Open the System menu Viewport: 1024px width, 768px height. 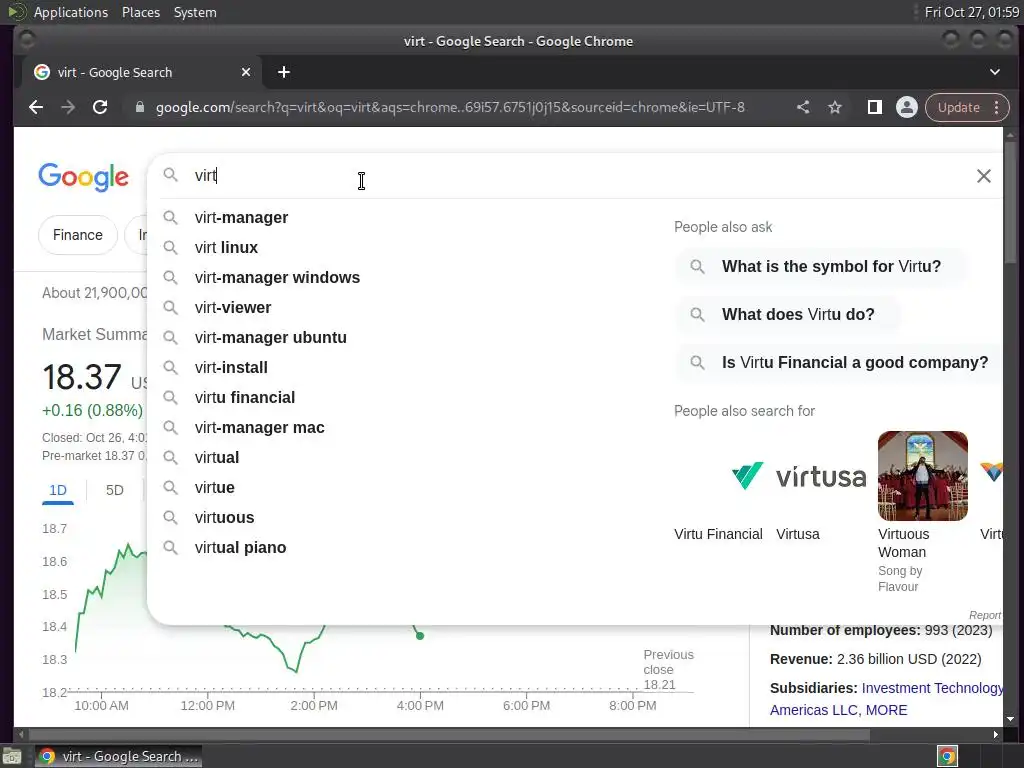pyautogui.click(x=195, y=12)
